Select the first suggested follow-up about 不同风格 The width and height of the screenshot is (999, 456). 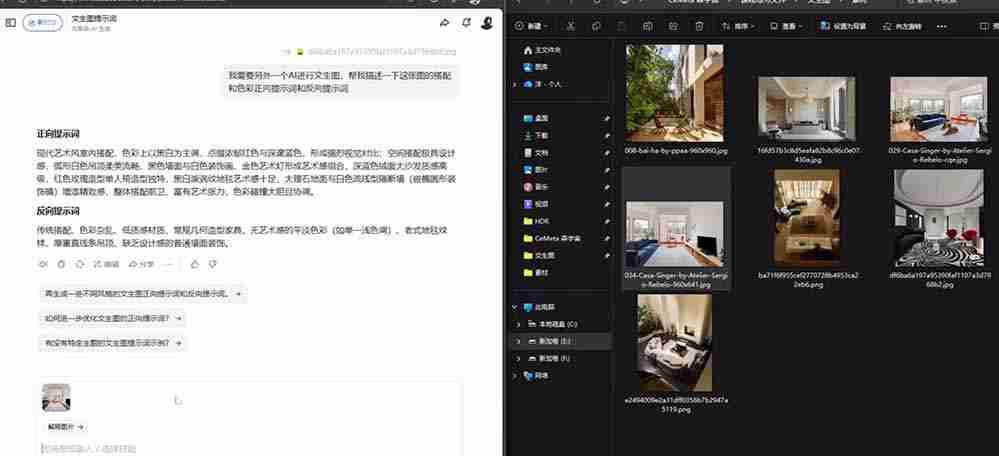tap(143, 294)
